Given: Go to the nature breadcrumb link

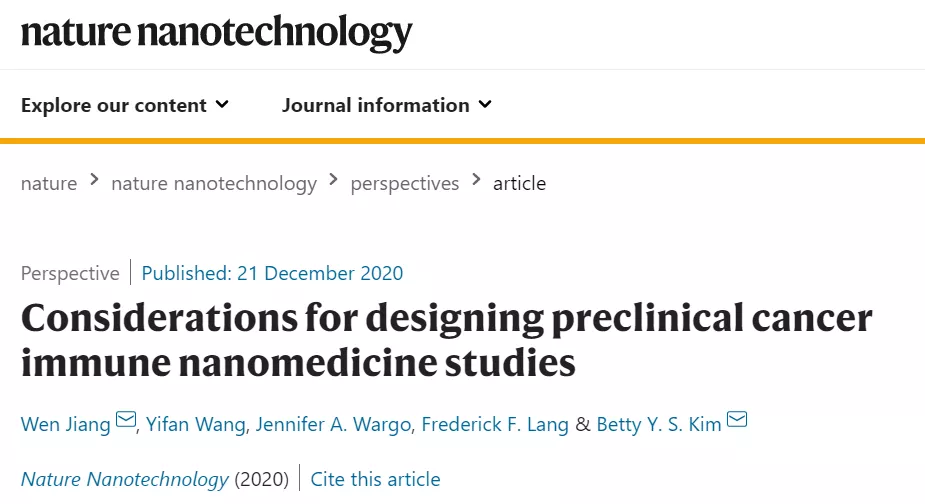Looking at the screenshot, I should (49, 183).
